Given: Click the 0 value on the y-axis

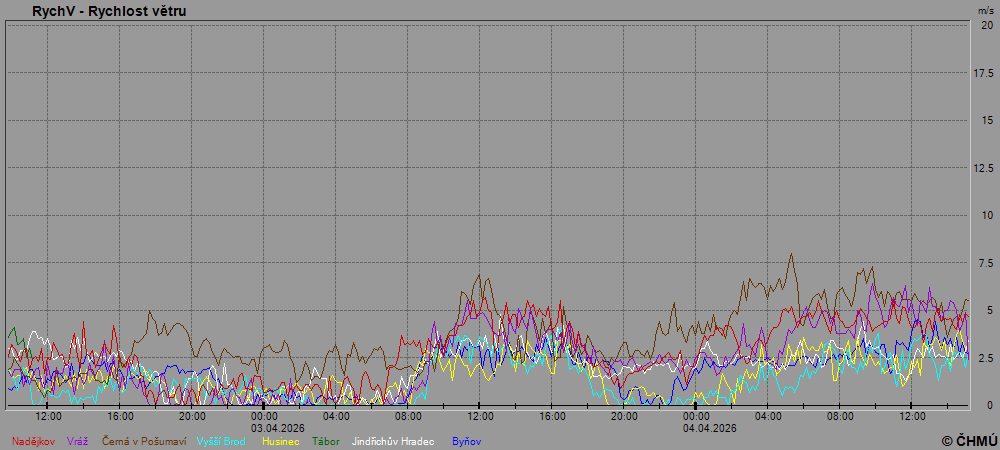Looking at the screenshot, I should [989, 405].
